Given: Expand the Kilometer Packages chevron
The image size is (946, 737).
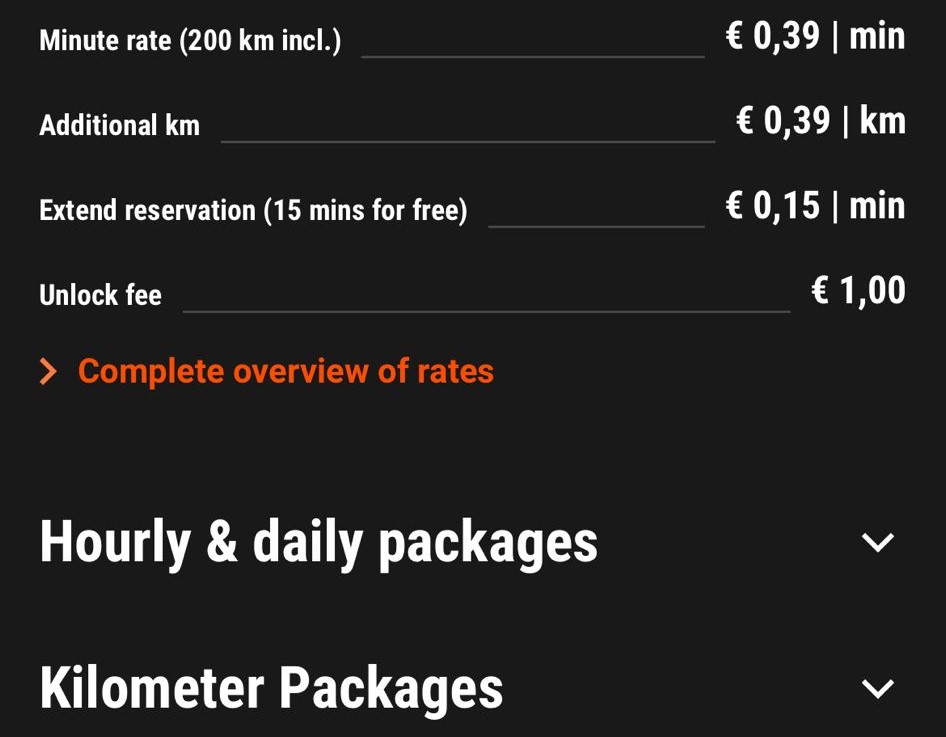Looking at the screenshot, I should [x=877, y=688].
